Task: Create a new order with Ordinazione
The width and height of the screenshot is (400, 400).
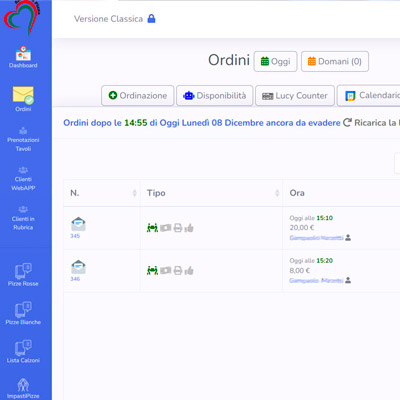Action: [x=138, y=96]
